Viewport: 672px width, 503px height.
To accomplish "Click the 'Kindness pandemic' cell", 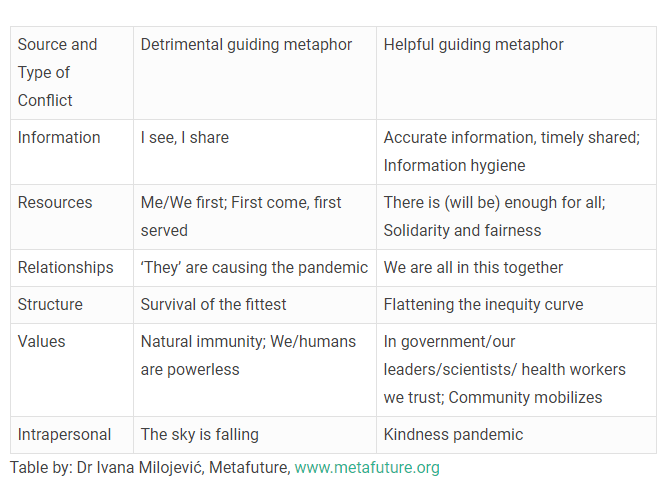I will (453, 434).
